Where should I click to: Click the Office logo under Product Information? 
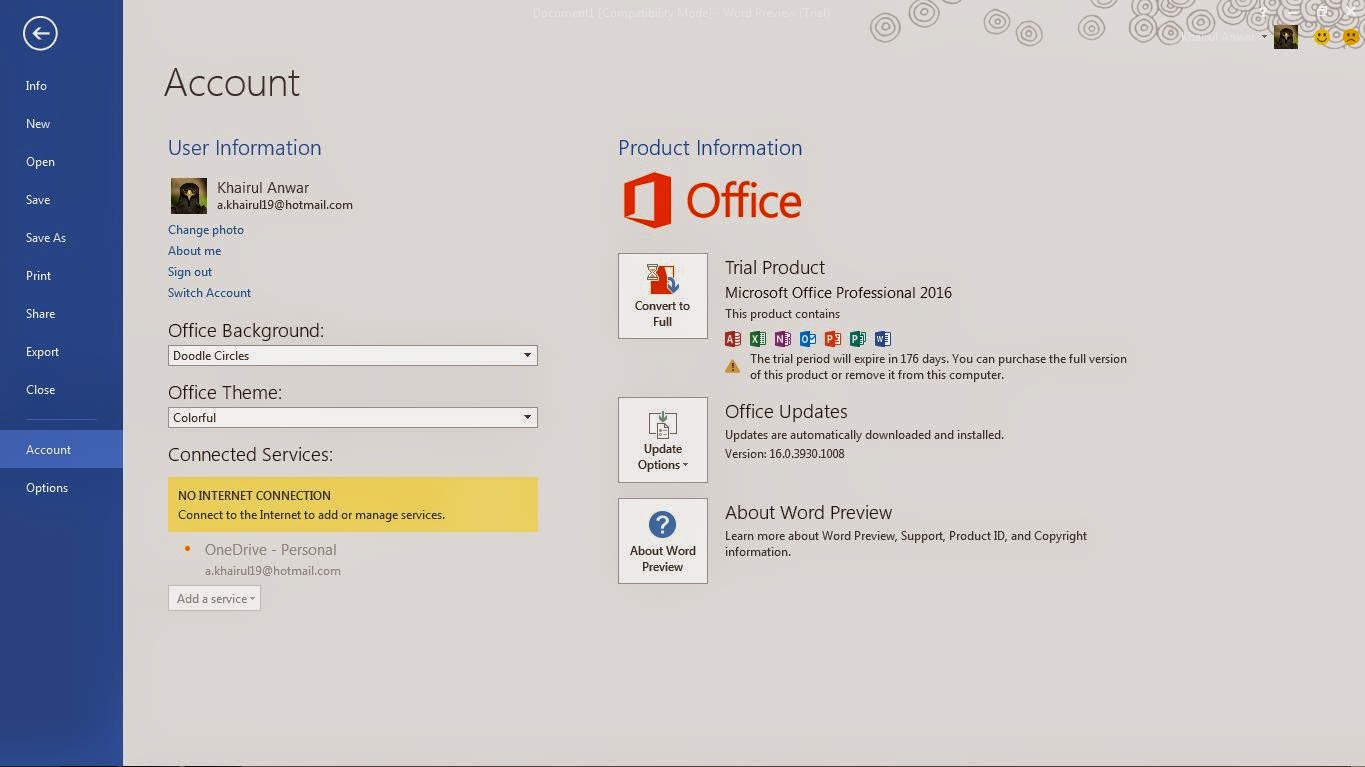point(713,200)
